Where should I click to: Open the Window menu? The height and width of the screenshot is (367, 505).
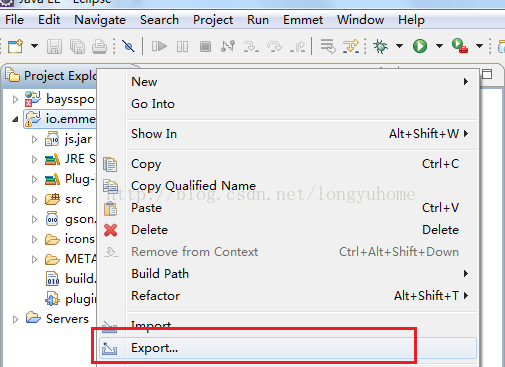tap(360, 20)
